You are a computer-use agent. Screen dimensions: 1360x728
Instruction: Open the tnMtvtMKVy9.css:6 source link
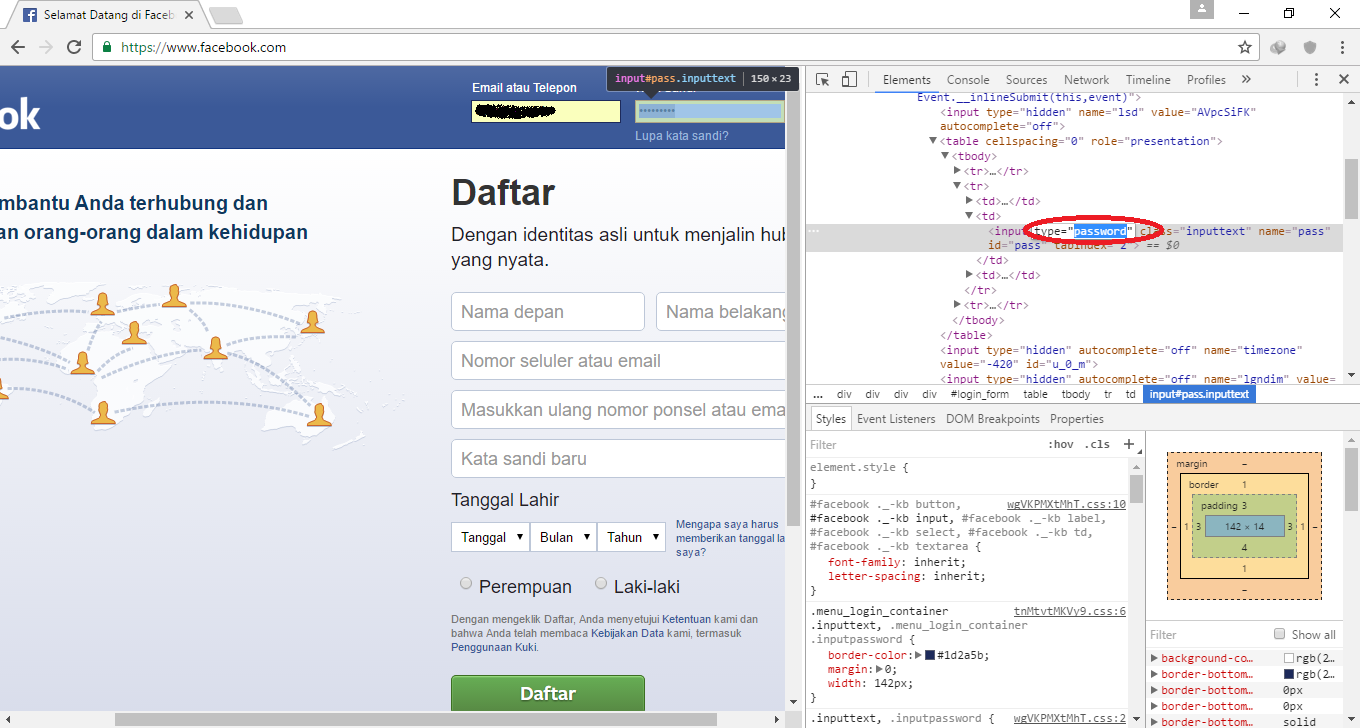pyautogui.click(x=1070, y=611)
